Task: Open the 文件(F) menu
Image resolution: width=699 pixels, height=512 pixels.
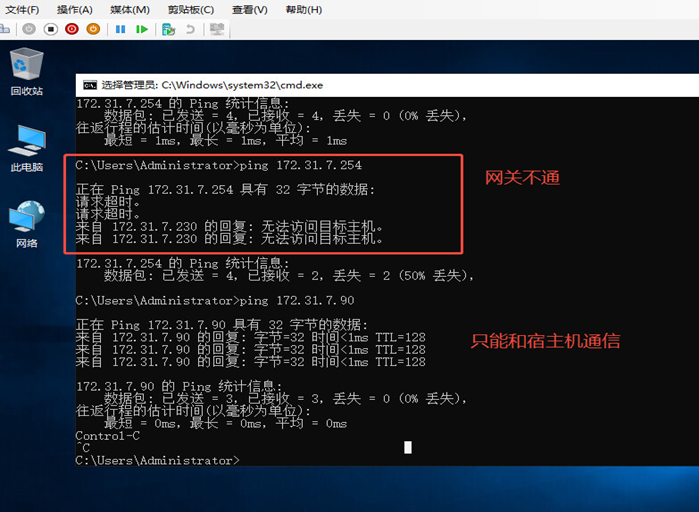Action: (22, 9)
